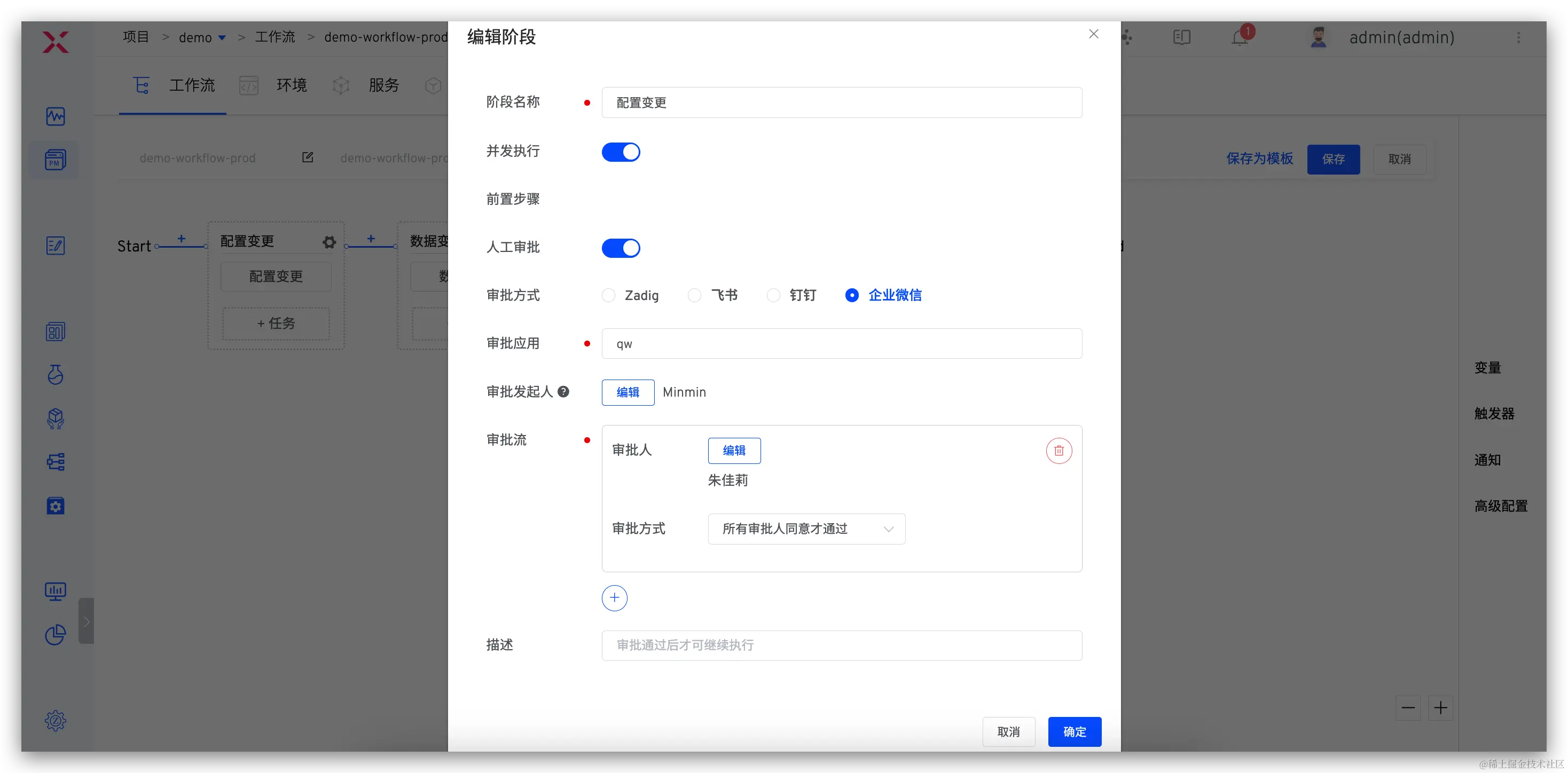Click 确定 to confirm stage edits
The height and width of the screenshot is (773, 1568).
(1075, 731)
